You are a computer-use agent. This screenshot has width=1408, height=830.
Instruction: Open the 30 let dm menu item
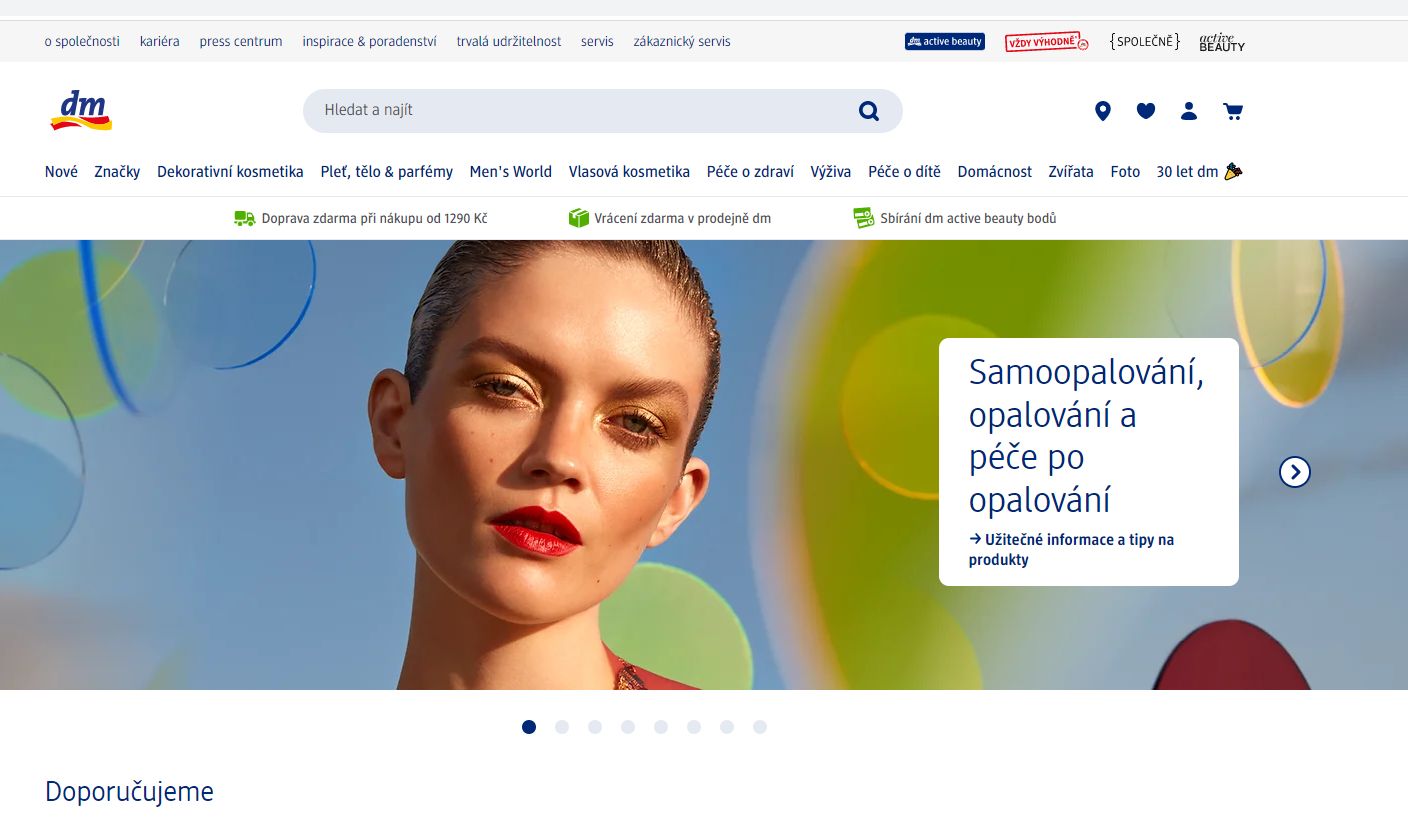[1199, 172]
